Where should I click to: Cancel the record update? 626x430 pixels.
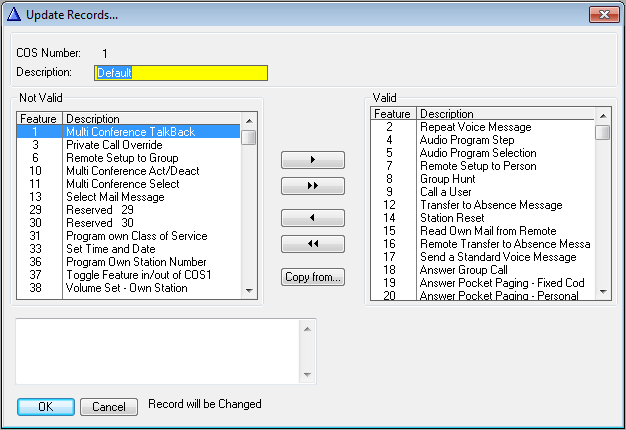point(109,406)
